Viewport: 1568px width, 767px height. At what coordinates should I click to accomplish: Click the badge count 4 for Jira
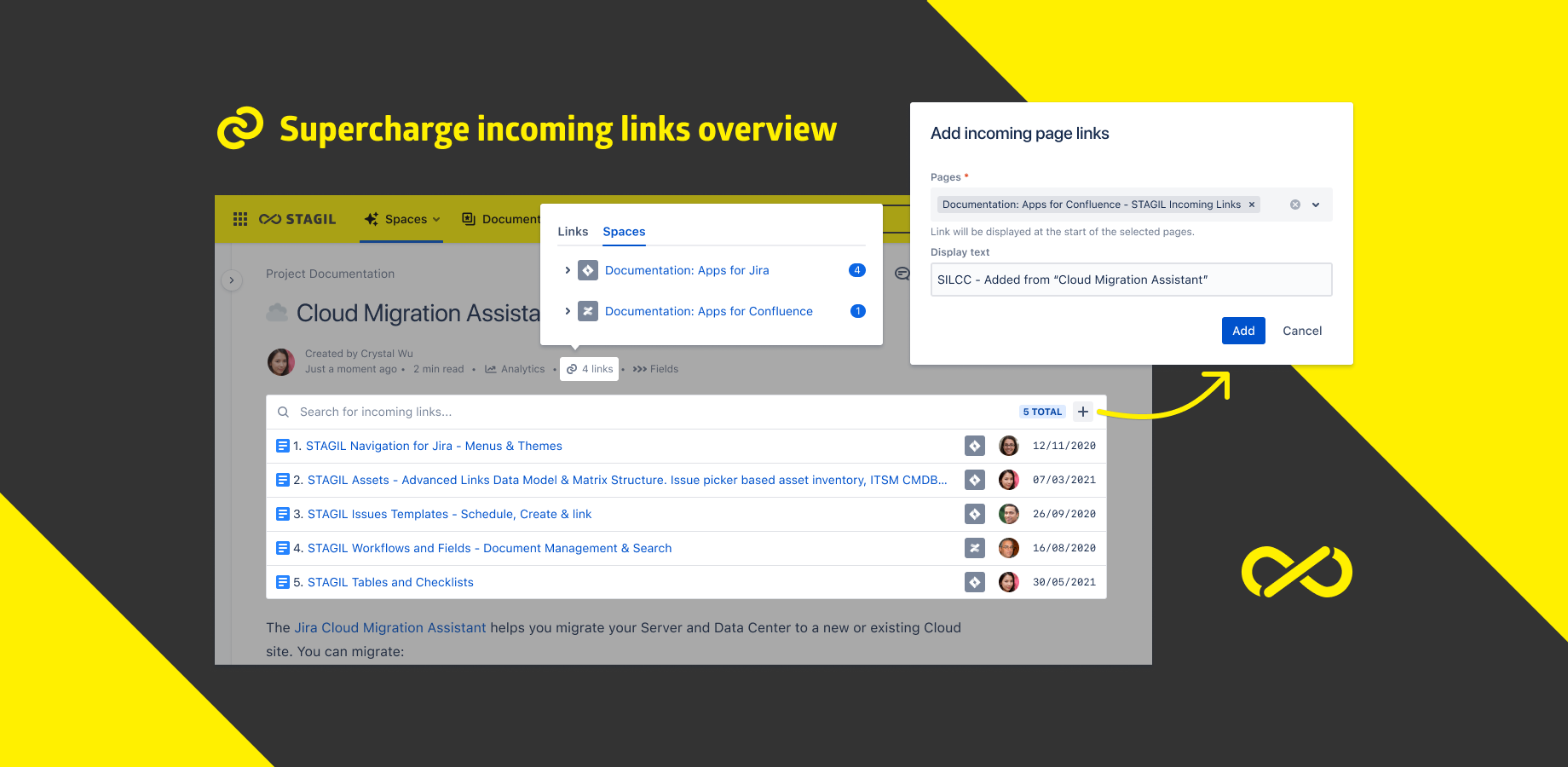[857, 270]
